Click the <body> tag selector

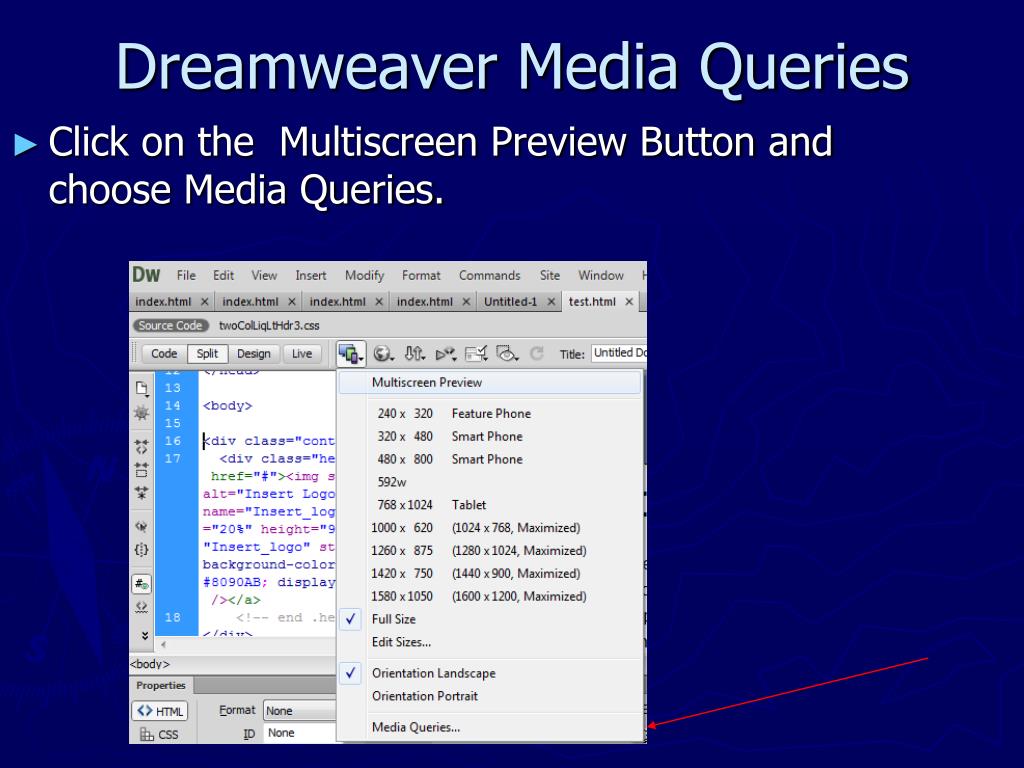pyautogui.click(x=150, y=664)
